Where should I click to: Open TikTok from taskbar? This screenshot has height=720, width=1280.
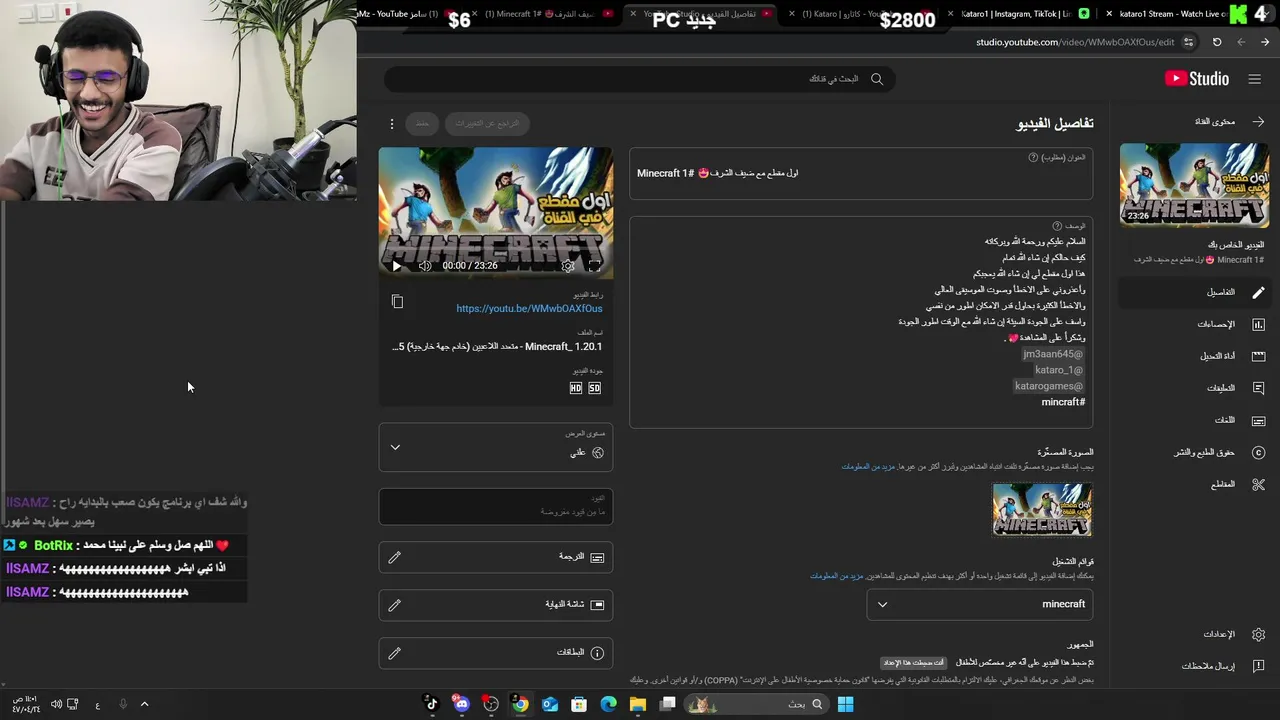432,704
